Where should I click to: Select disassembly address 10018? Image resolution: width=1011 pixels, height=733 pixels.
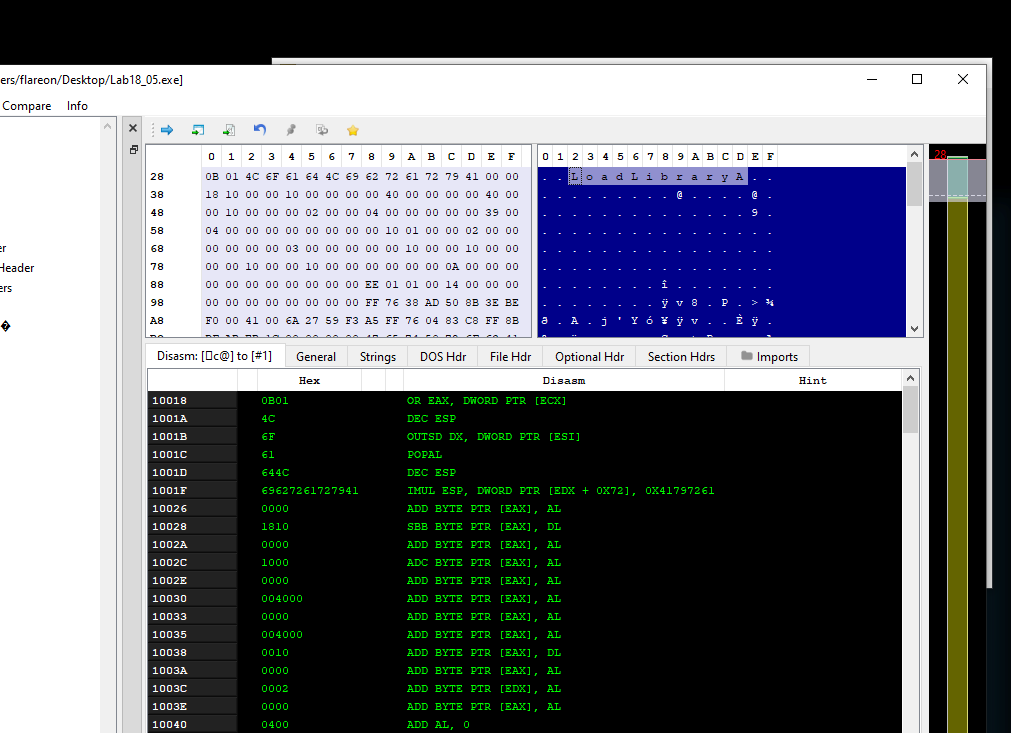[x=170, y=400]
